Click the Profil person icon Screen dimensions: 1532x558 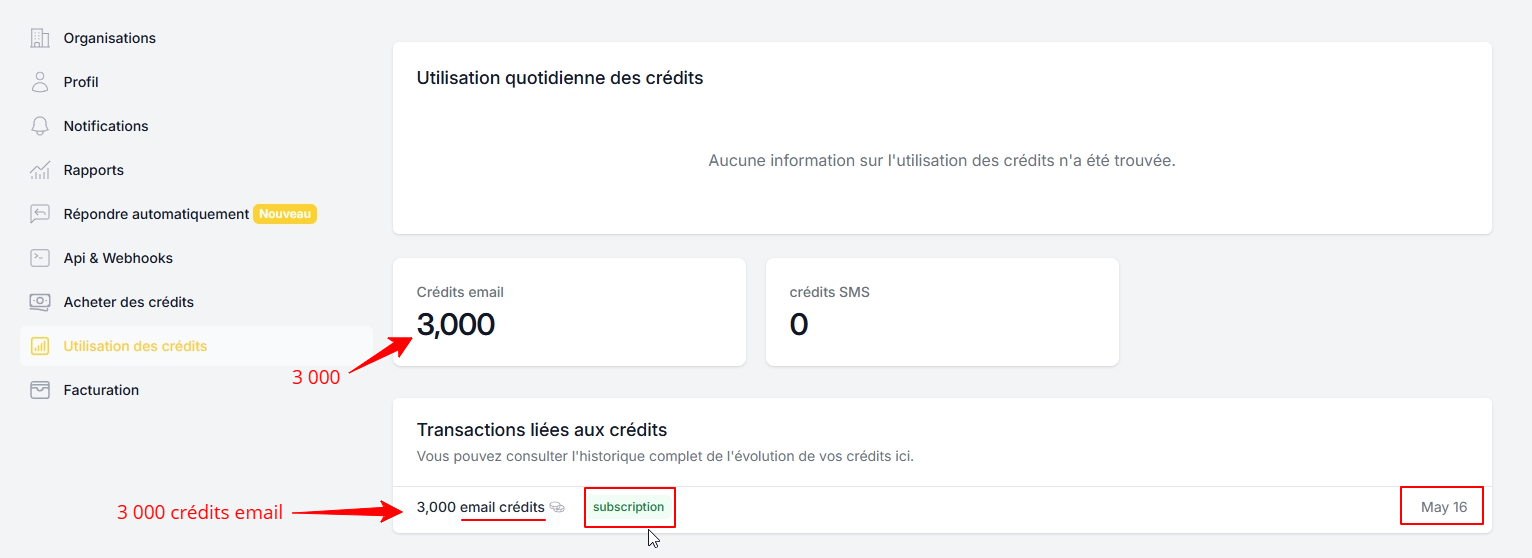(x=40, y=82)
